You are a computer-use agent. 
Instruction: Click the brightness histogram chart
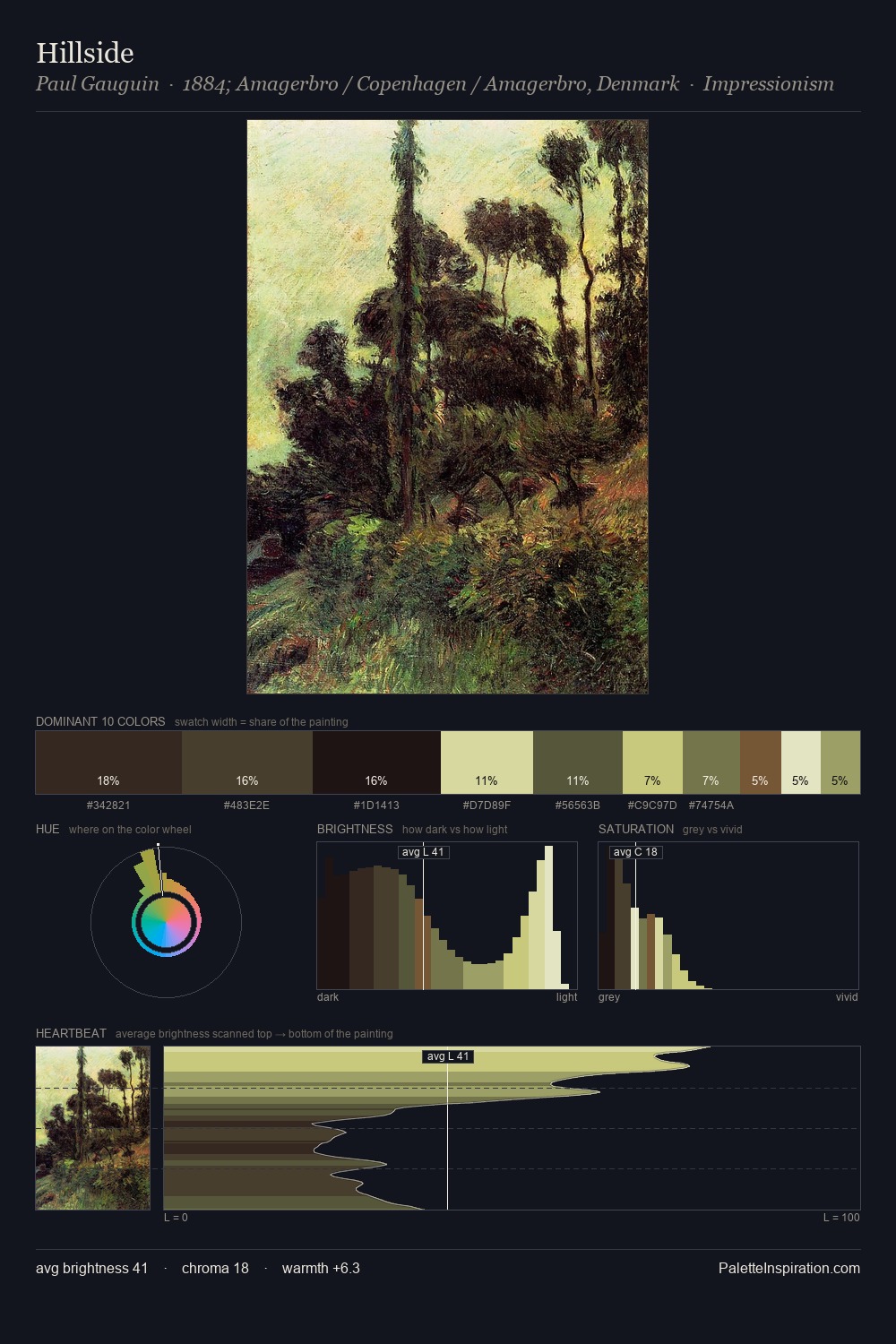[447, 916]
